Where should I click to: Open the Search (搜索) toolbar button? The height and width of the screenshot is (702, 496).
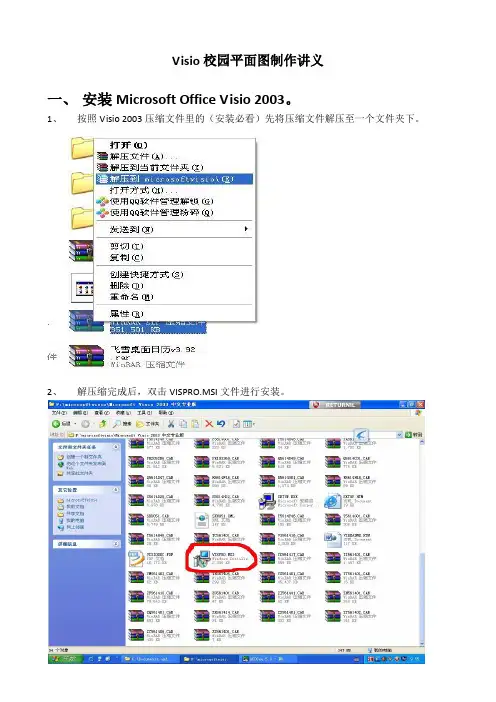click(122, 424)
